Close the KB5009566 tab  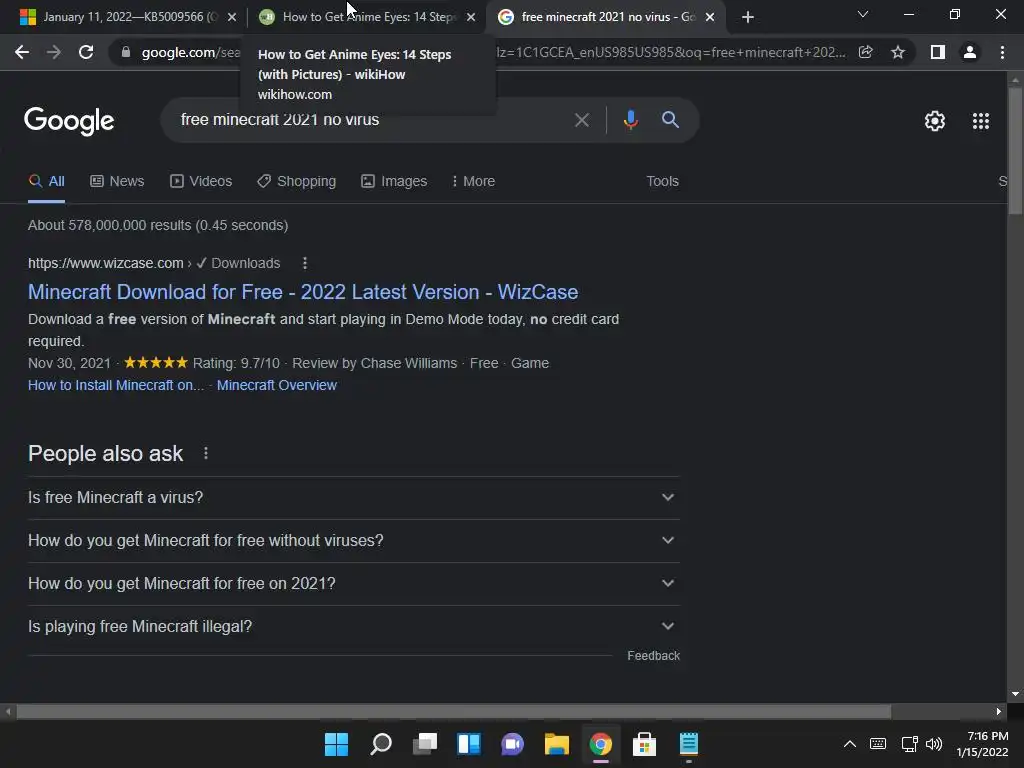pos(232,17)
